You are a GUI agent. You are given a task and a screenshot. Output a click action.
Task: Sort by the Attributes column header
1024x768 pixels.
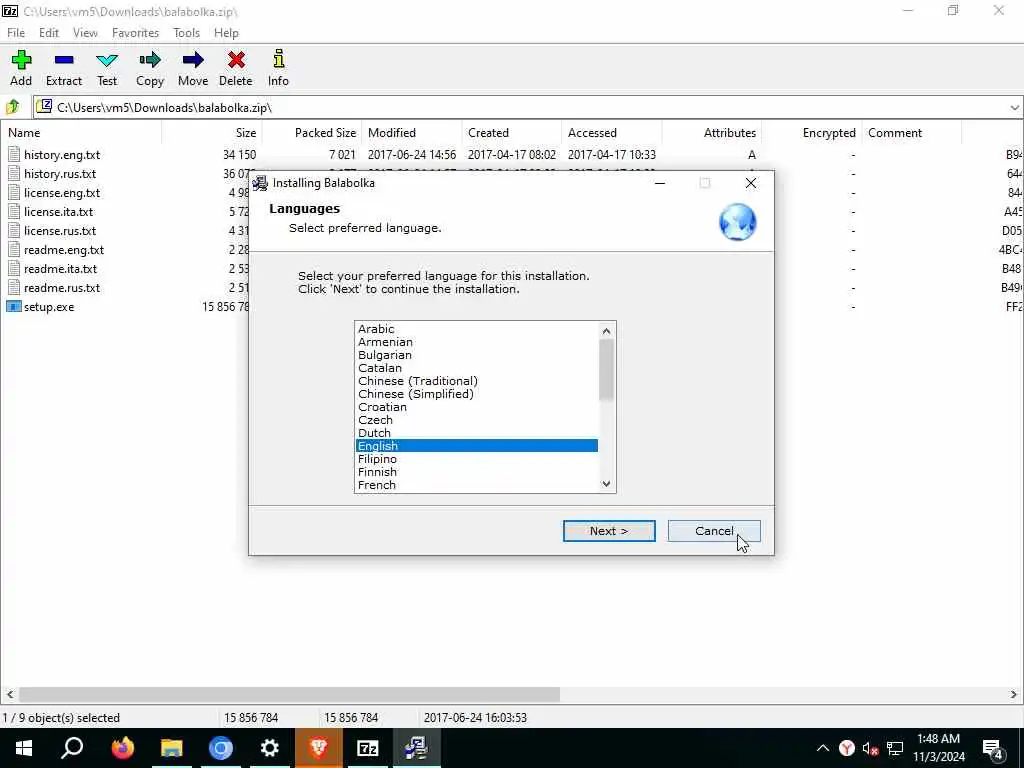pyautogui.click(x=711, y=133)
